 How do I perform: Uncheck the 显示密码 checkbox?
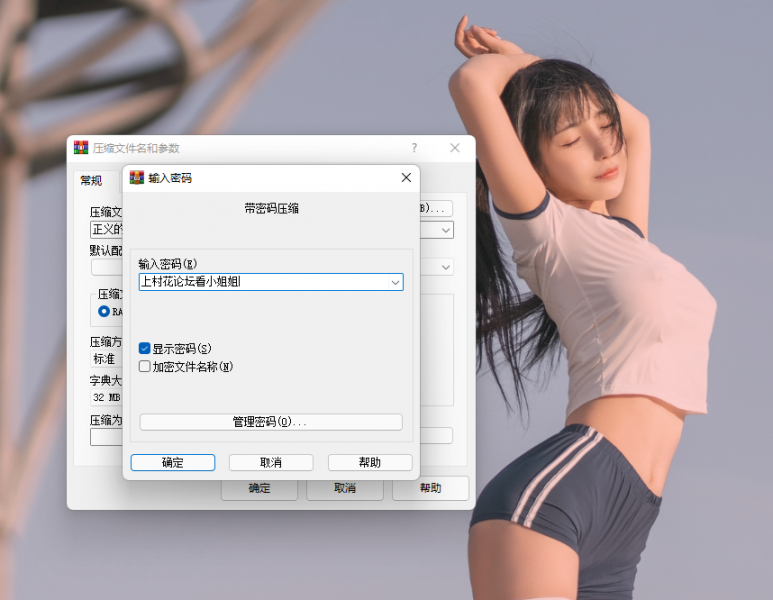tap(145, 349)
